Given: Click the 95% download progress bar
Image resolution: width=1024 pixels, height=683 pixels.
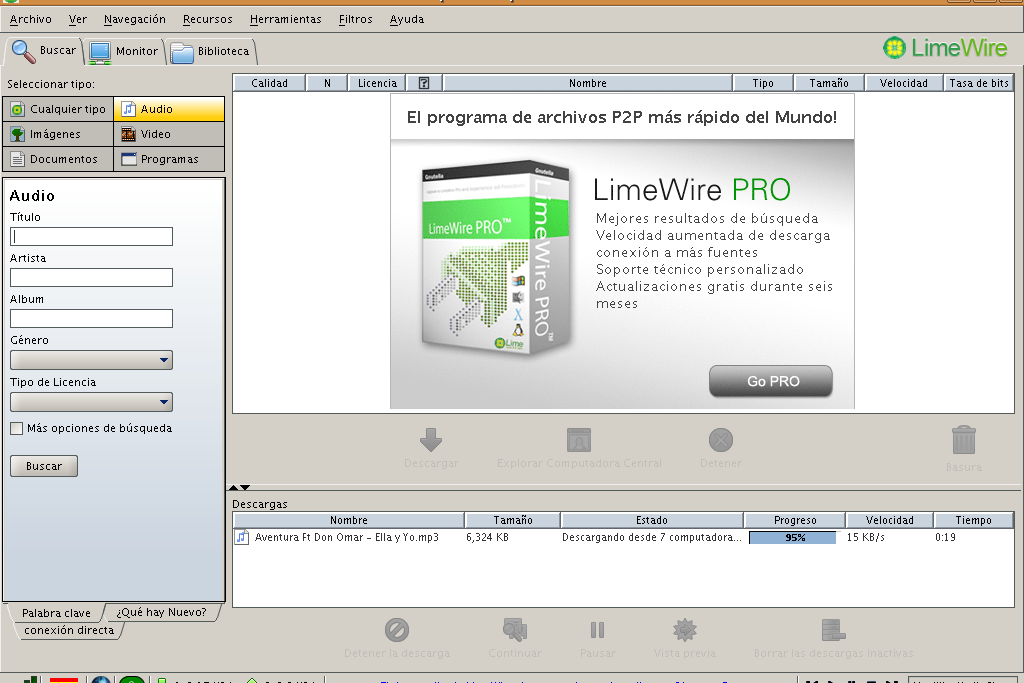Looking at the screenshot, I should coord(793,537).
